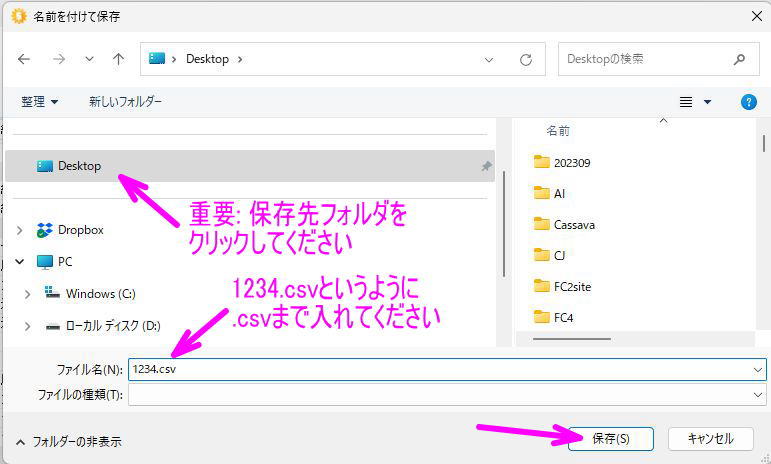Click the pin icon beside Desktop

(486, 167)
